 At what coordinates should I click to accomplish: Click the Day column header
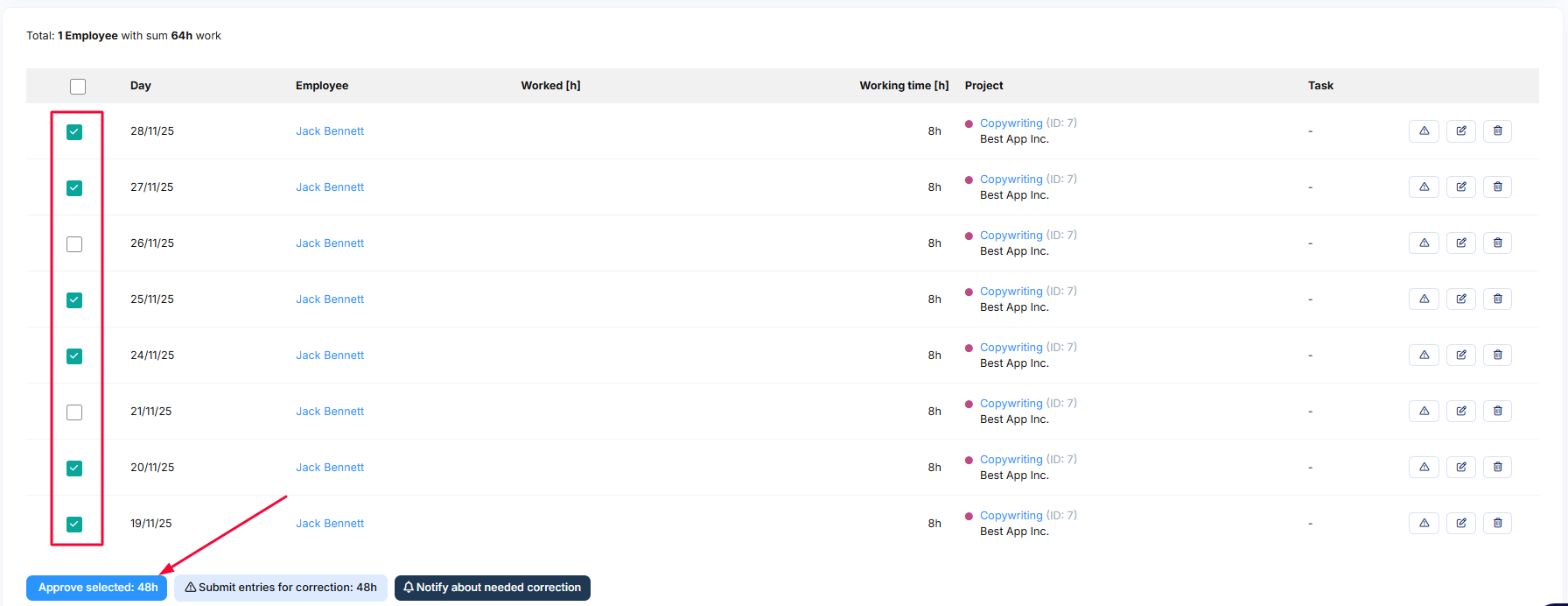click(x=141, y=86)
